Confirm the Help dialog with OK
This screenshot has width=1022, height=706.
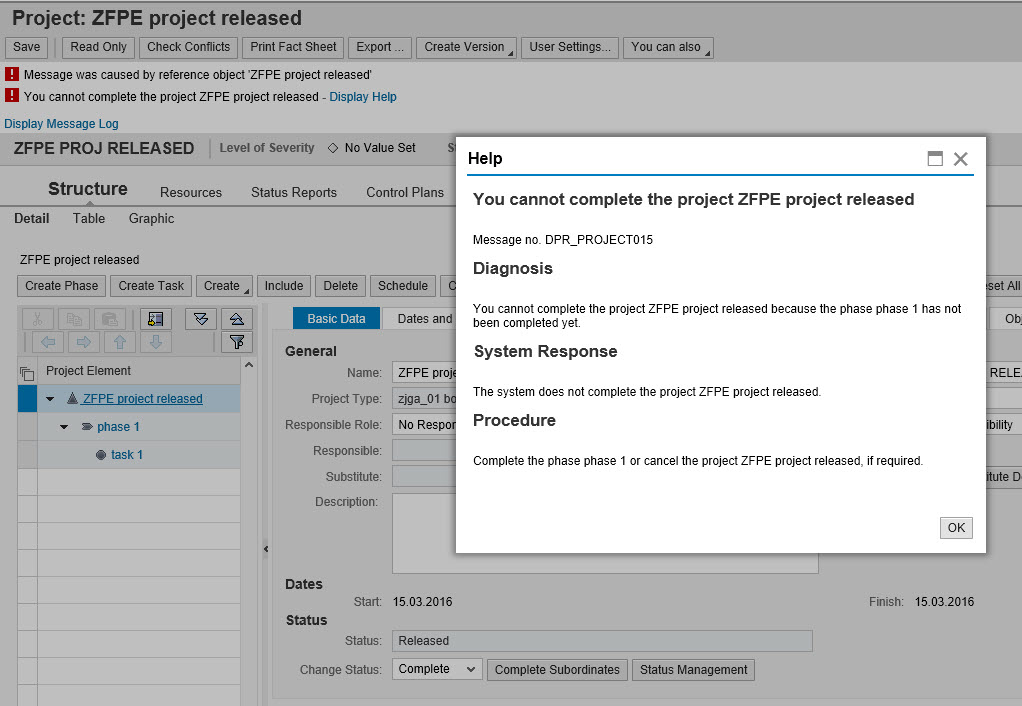tap(956, 528)
